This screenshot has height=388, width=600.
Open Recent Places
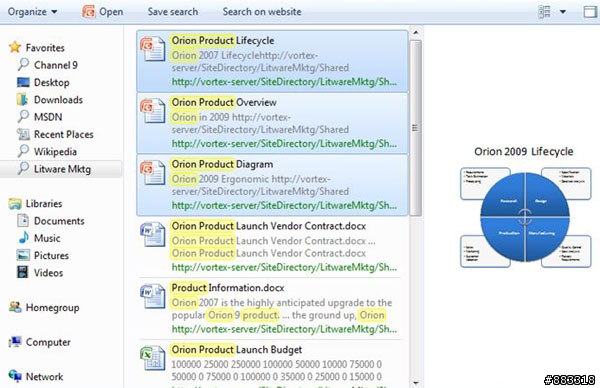pos(64,134)
